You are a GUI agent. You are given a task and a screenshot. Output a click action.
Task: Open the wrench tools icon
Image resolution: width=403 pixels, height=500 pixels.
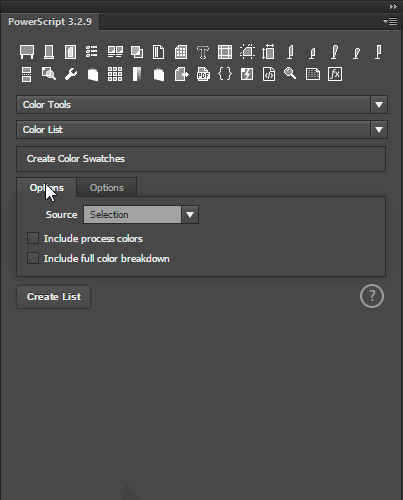[x=71, y=74]
